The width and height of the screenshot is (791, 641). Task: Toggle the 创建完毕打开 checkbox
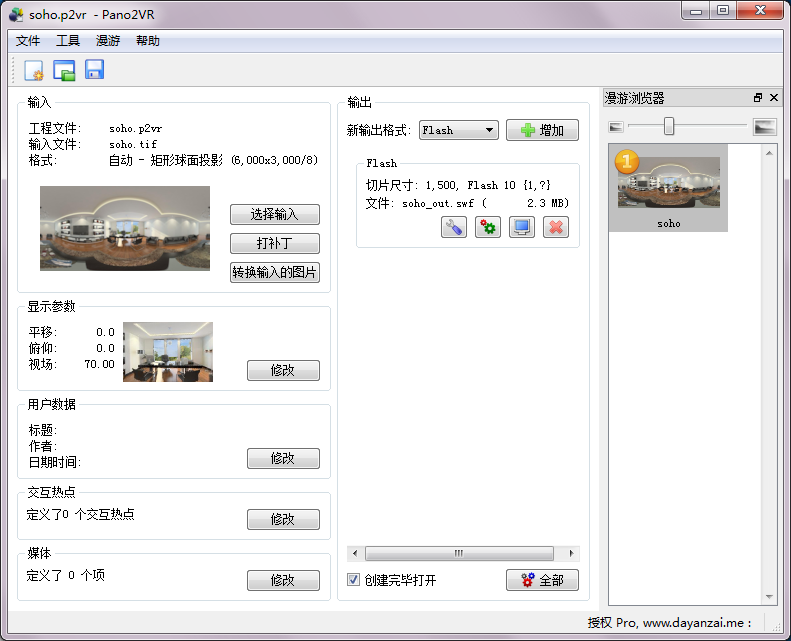(x=353, y=580)
